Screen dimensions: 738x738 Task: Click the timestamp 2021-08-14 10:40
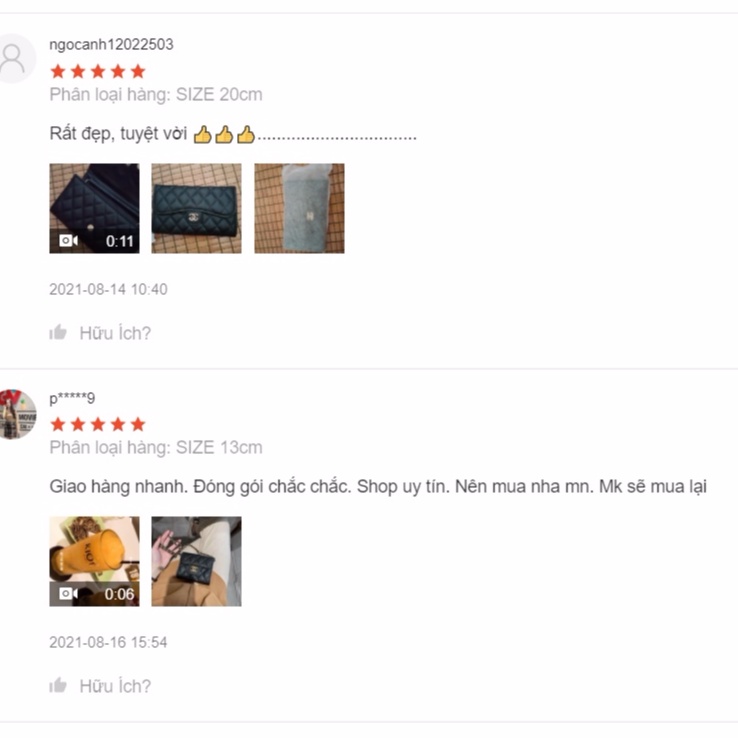(x=108, y=289)
